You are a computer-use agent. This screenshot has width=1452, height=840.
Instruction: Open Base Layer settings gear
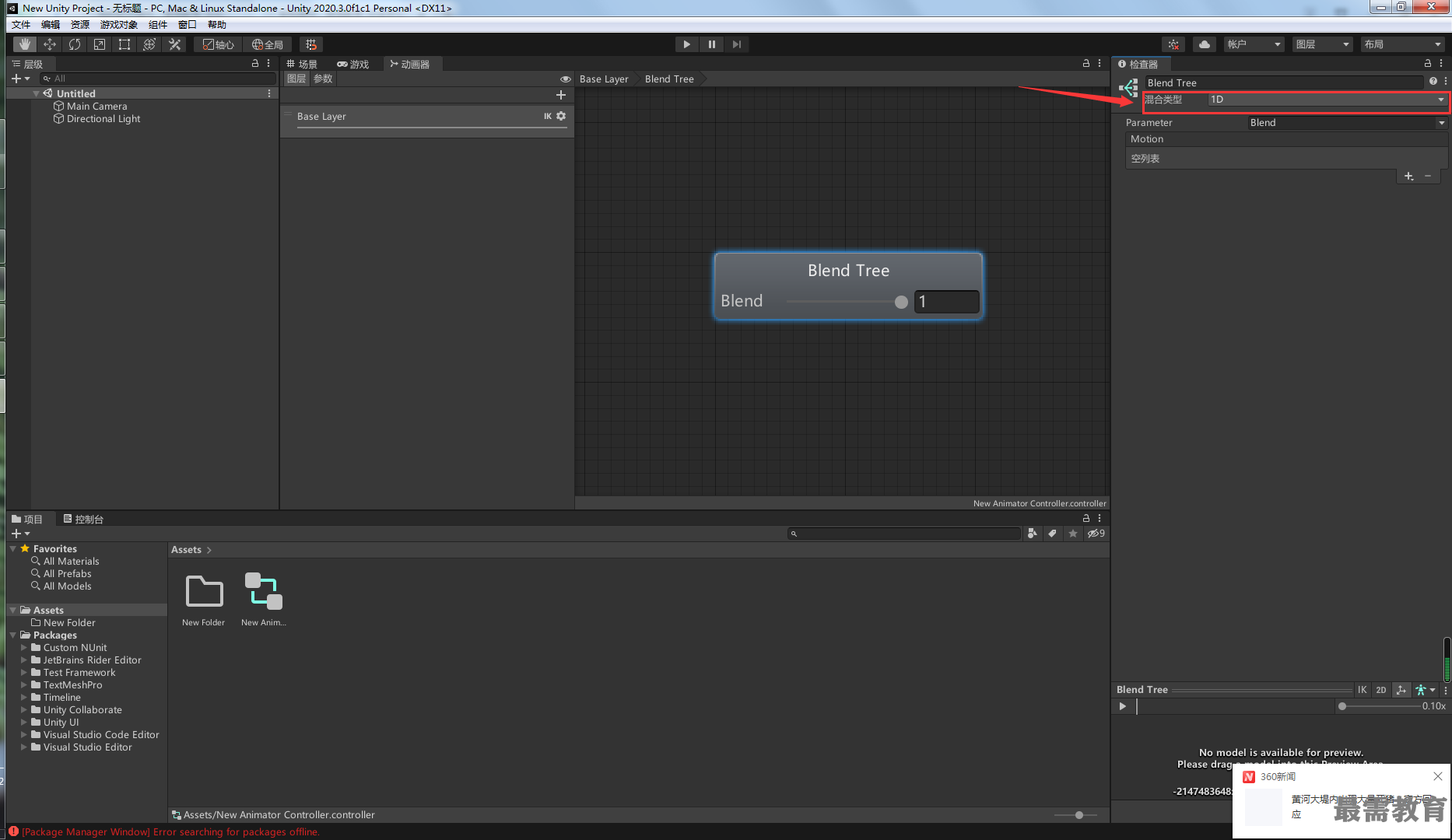pos(561,116)
